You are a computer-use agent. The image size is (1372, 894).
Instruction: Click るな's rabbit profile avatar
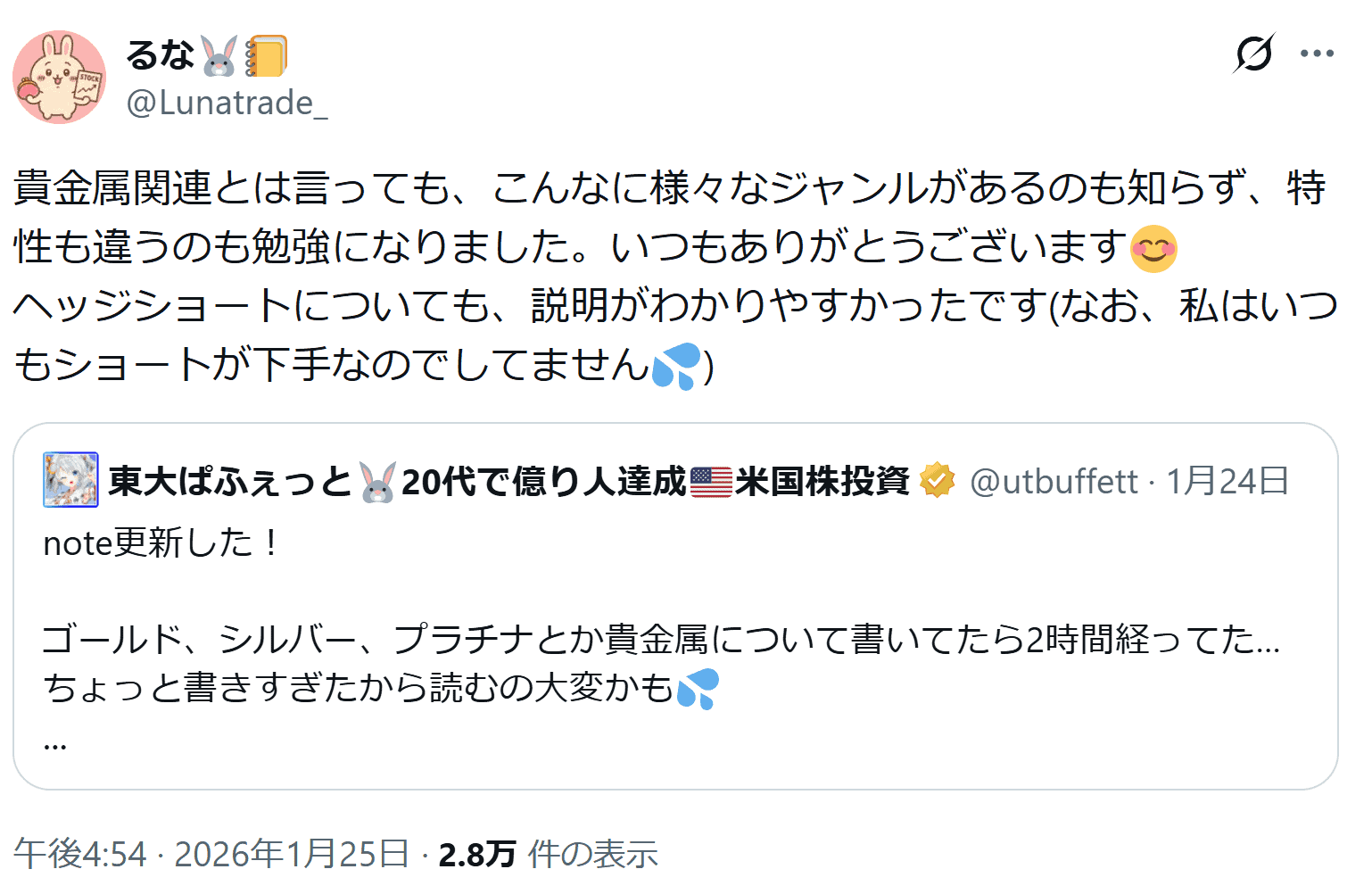59,77
